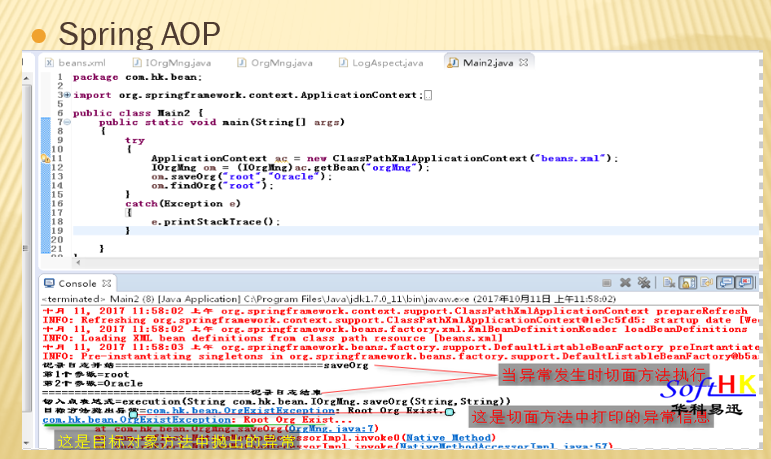The image size is (771, 459).
Task: Click the IOrgMng.java file icon
Action: click(137, 62)
